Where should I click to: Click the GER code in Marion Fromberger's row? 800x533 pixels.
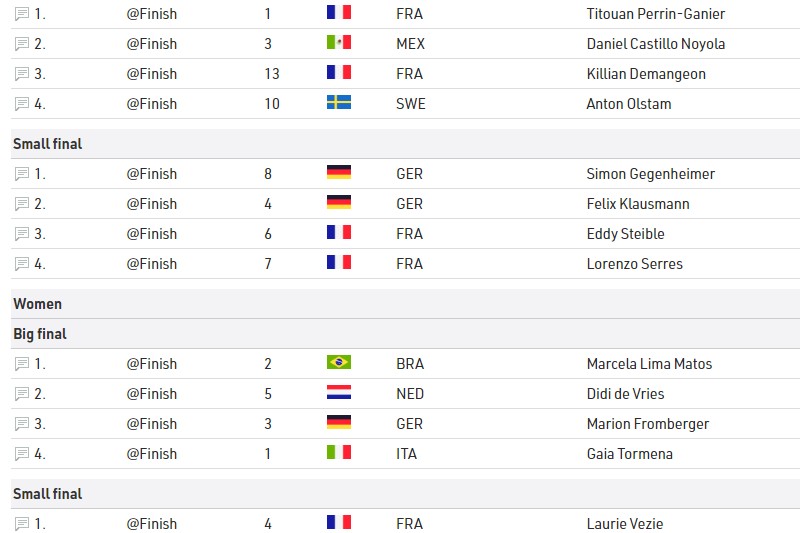(409, 424)
